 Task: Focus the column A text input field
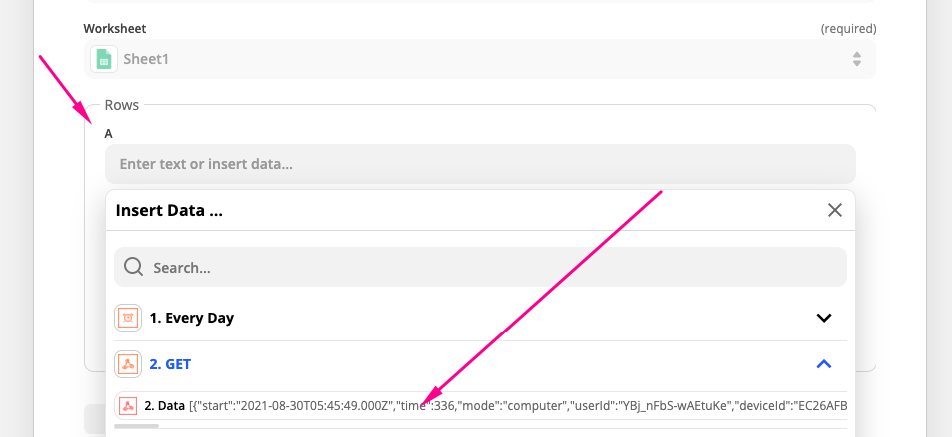point(480,164)
